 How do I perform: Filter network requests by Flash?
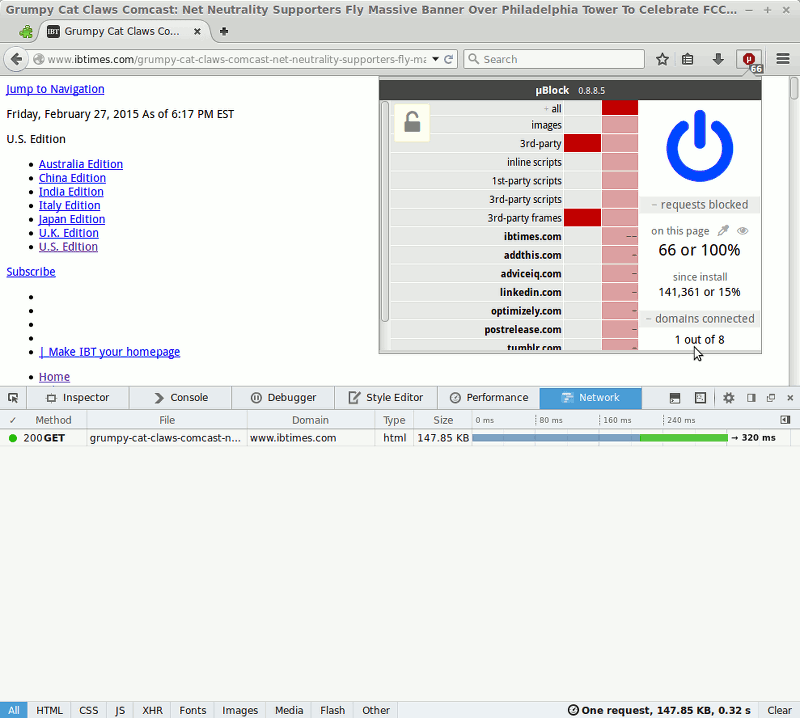(x=333, y=710)
